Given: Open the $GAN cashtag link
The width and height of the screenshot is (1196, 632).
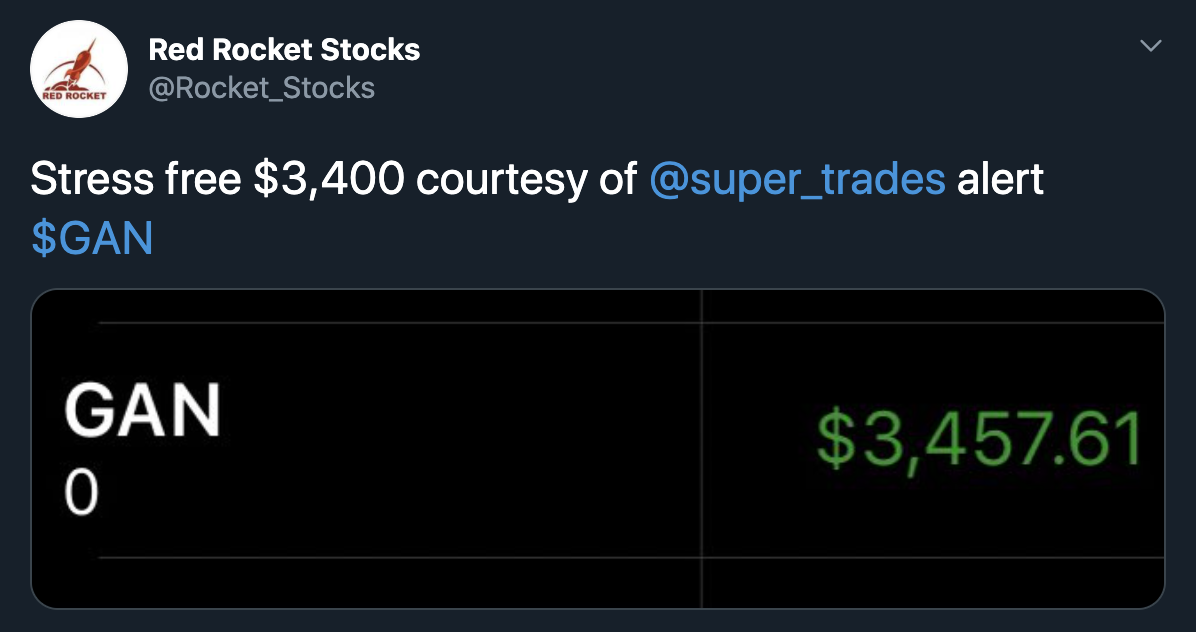Looking at the screenshot, I should tap(92, 239).
